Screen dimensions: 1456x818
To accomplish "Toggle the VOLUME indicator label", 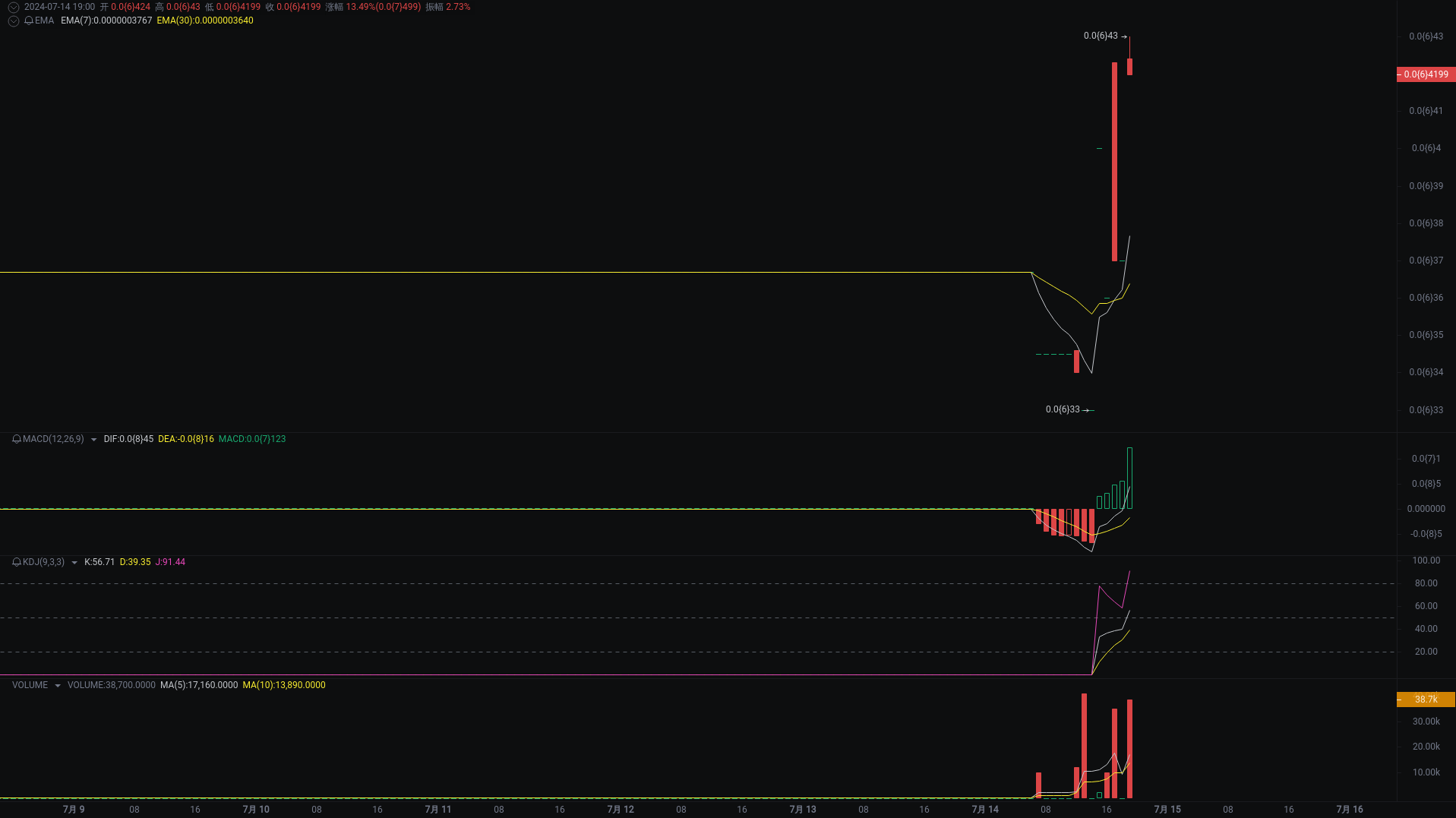I will pos(29,685).
